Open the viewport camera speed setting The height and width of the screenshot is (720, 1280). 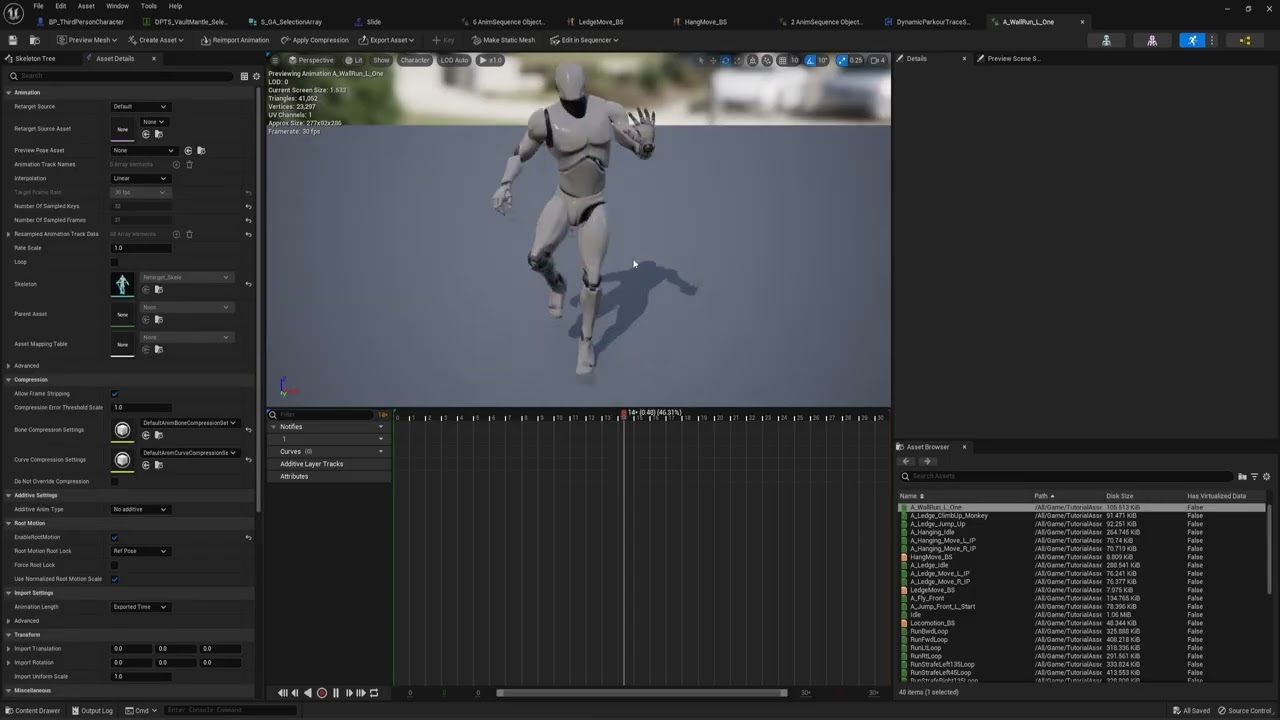click(x=877, y=60)
